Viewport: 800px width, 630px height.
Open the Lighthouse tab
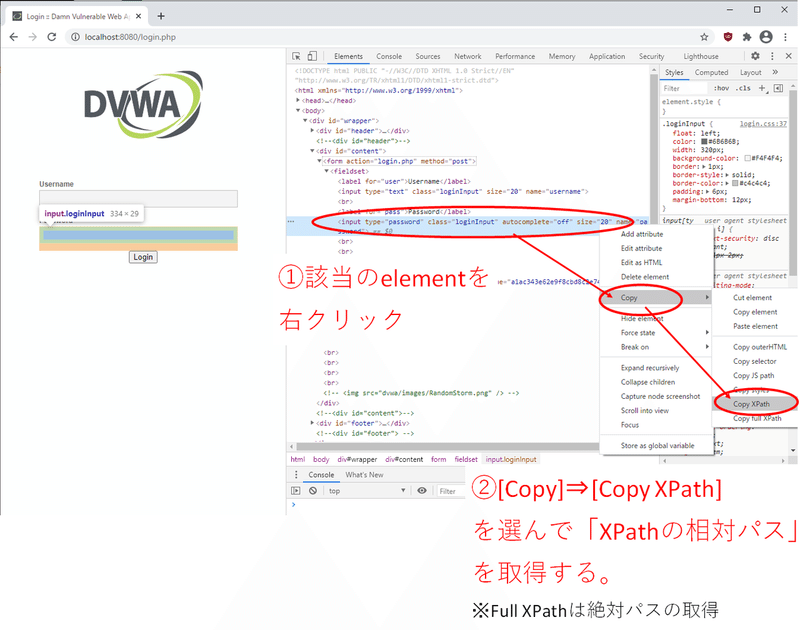tap(701, 56)
